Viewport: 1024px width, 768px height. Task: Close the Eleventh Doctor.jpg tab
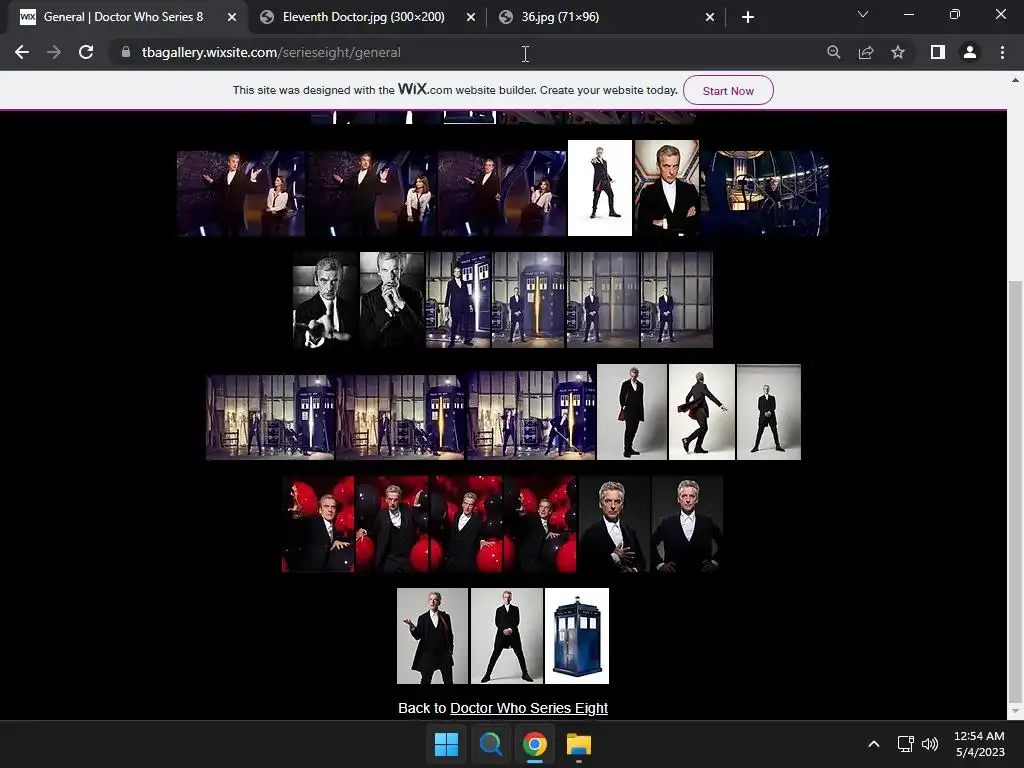(471, 17)
